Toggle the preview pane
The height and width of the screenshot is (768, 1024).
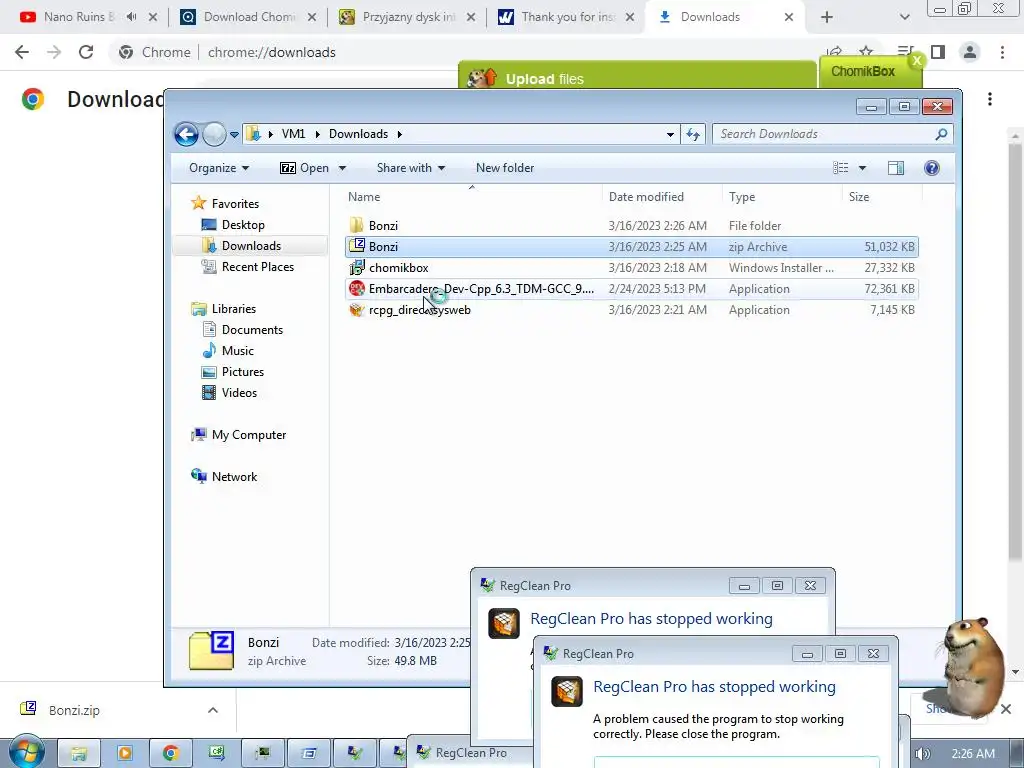tap(896, 168)
